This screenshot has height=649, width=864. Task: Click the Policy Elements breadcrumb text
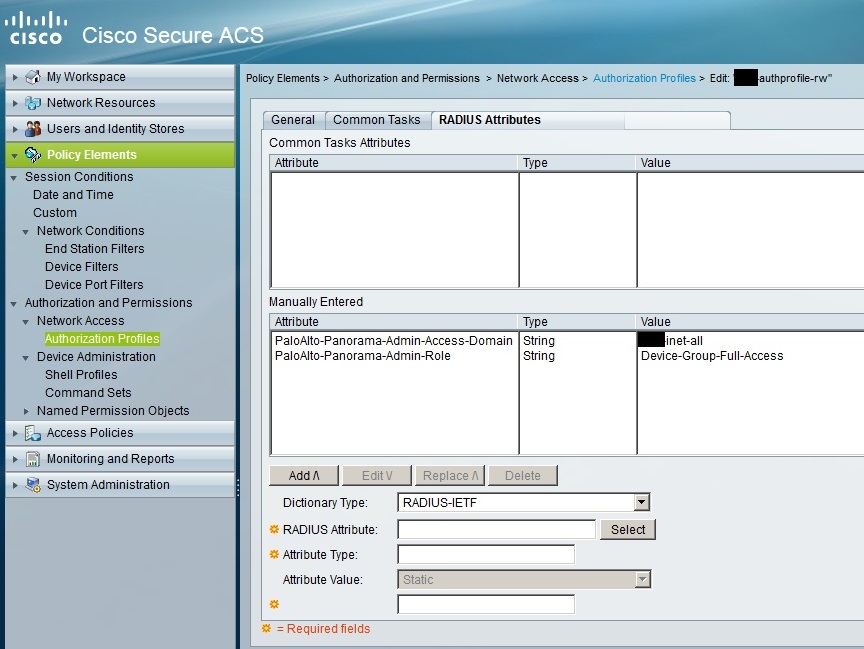point(283,78)
